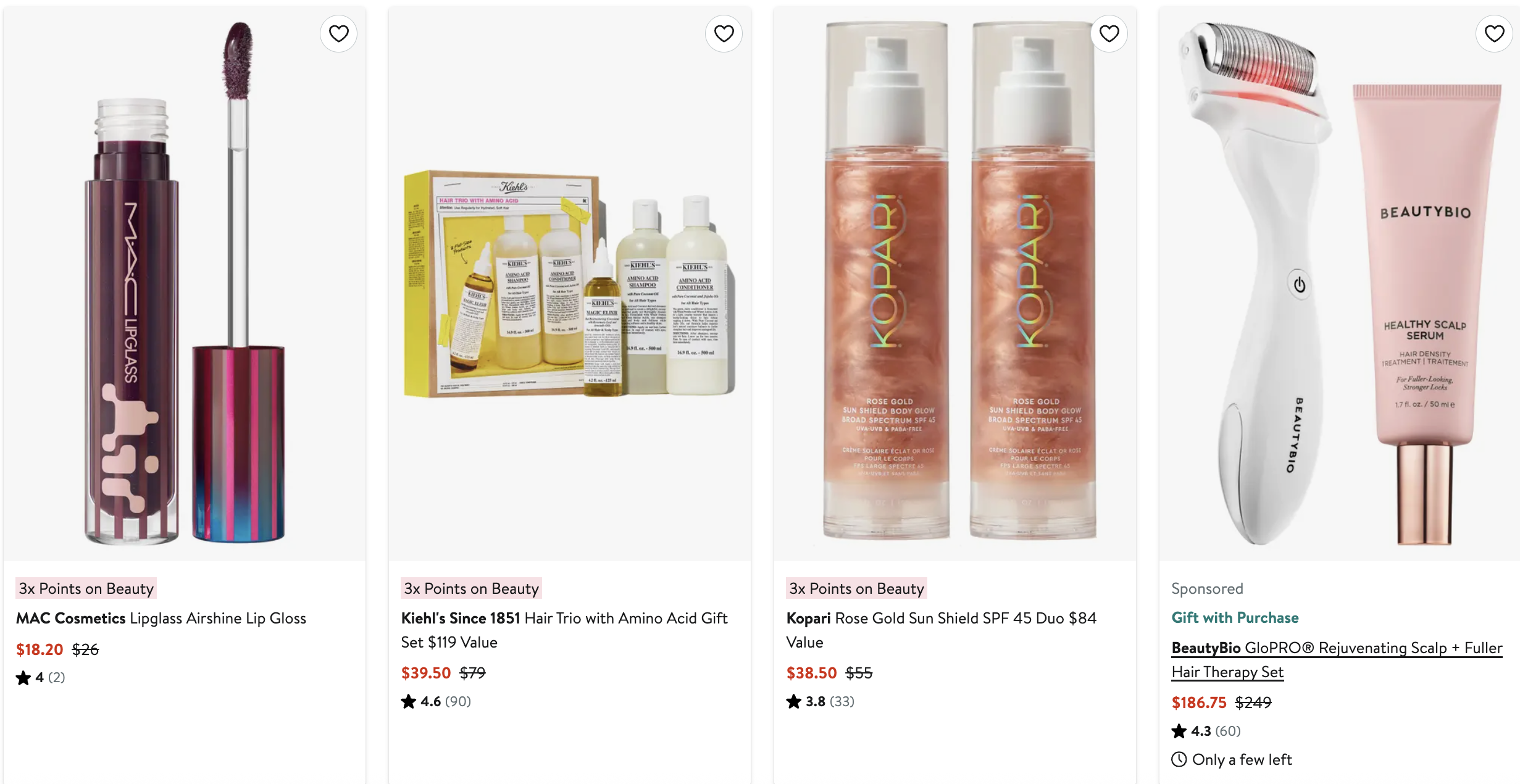Click the MAC Lipglass product image

tap(185, 284)
